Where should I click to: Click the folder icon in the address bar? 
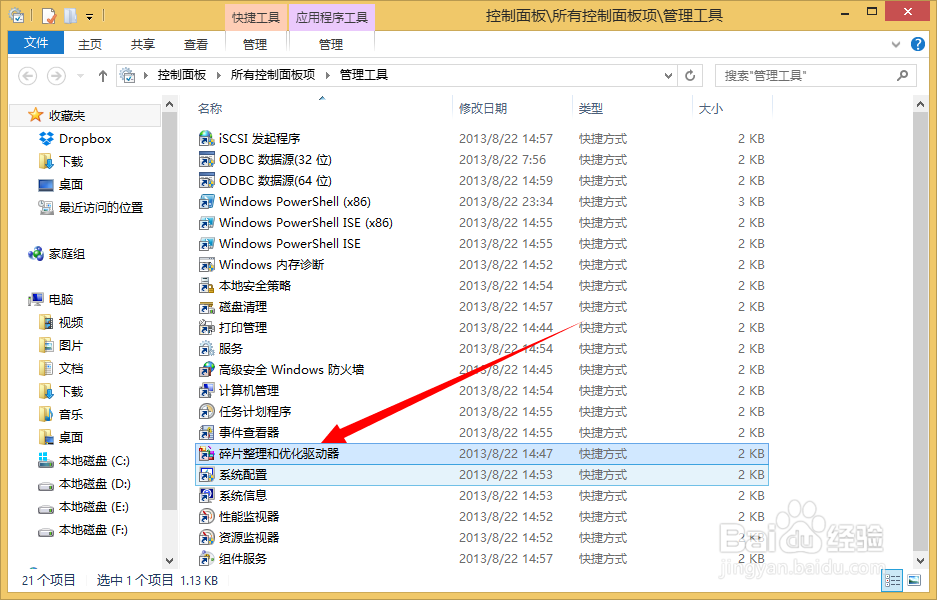click(x=128, y=75)
